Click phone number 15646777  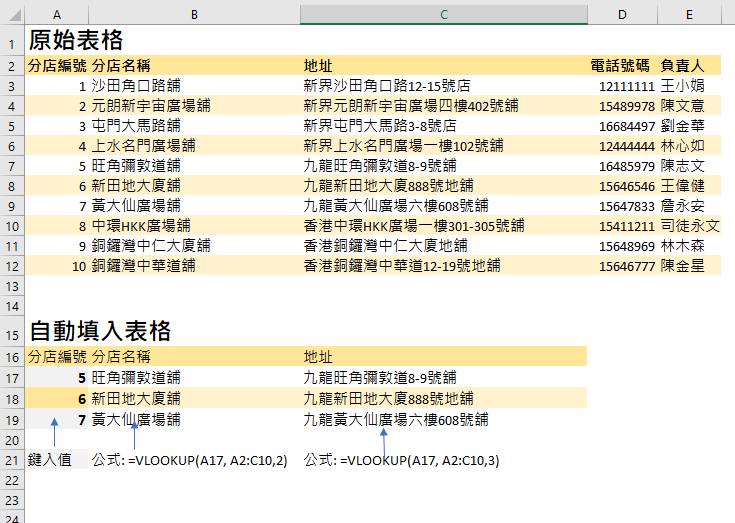tap(627, 267)
